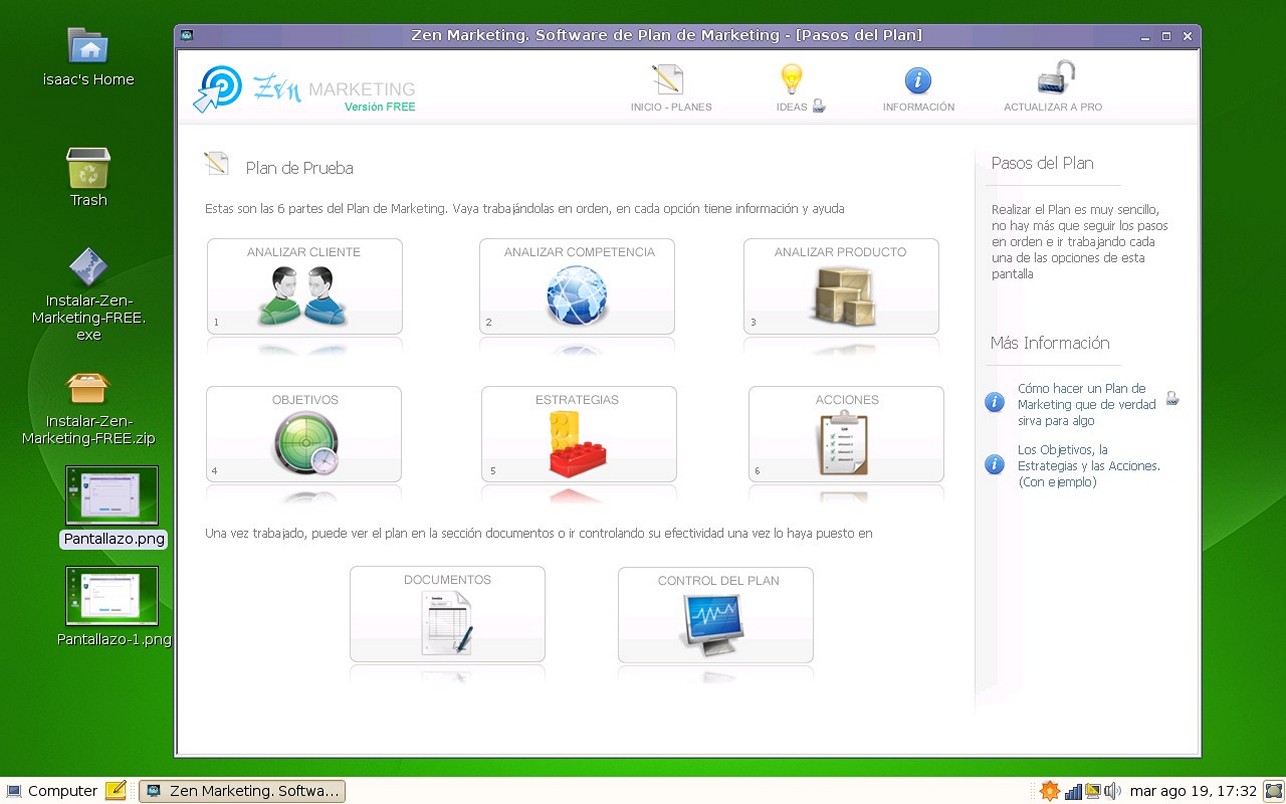The height and width of the screenshot is (804, 1286).
Task: Open the Analizar Cliente step
Action: 304,286
